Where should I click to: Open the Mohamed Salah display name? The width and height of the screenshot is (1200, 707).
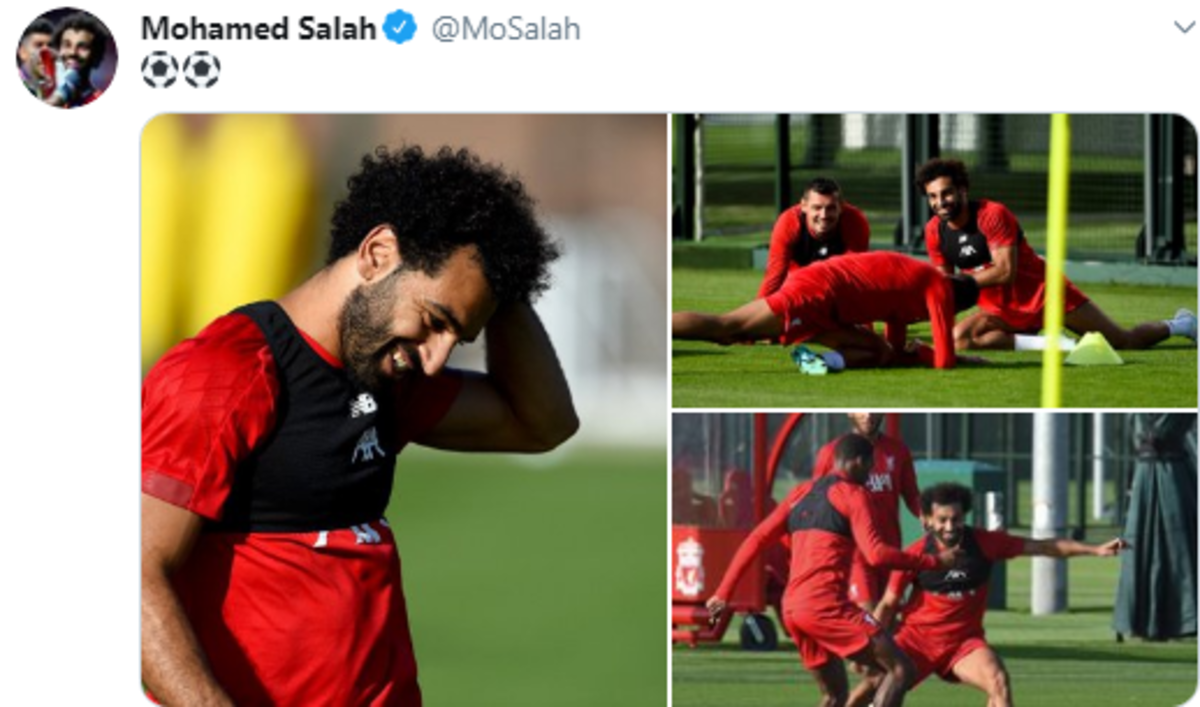tap(259, 29)
